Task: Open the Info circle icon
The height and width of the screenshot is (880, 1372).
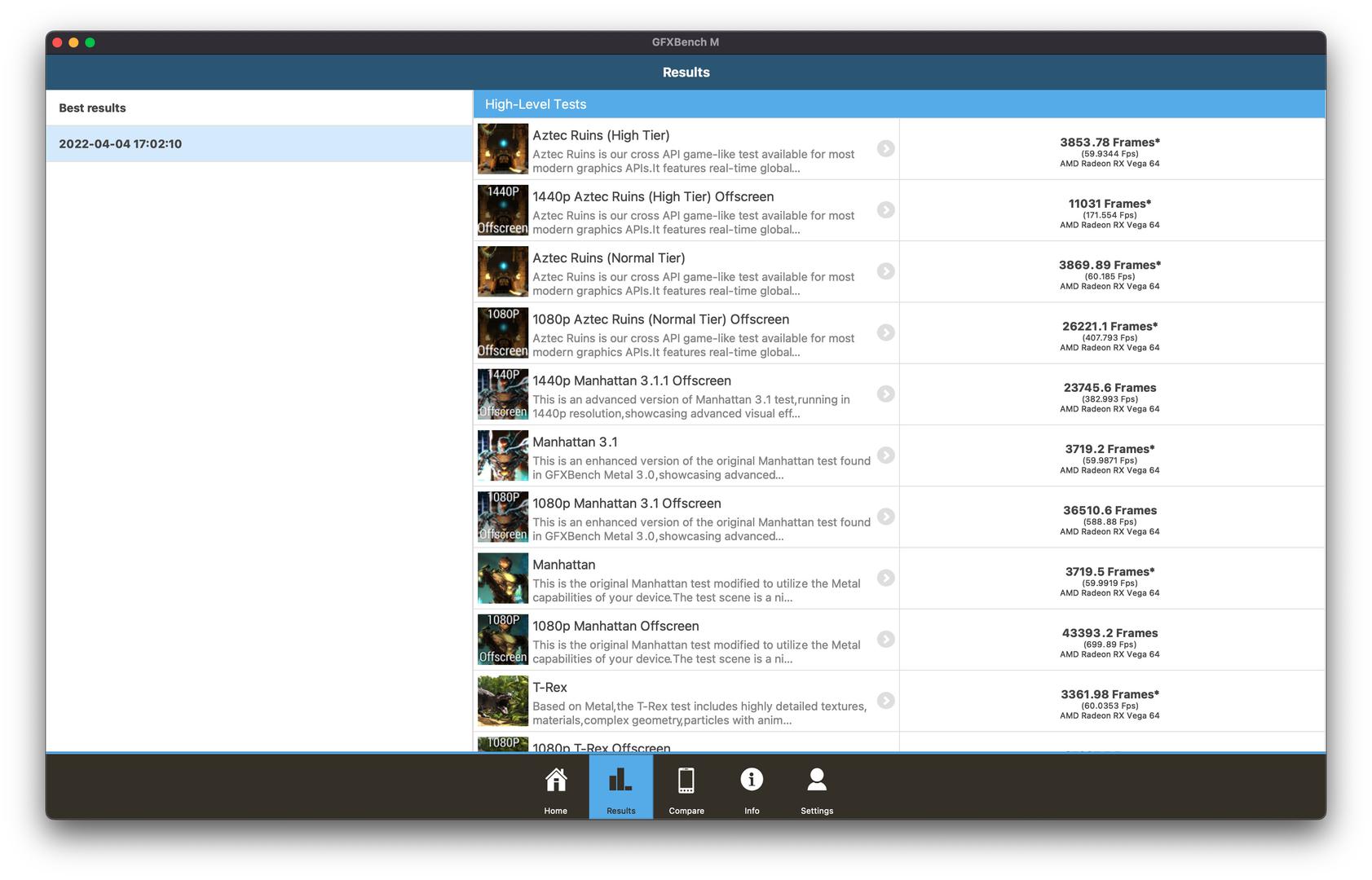Action: [752, 779]
